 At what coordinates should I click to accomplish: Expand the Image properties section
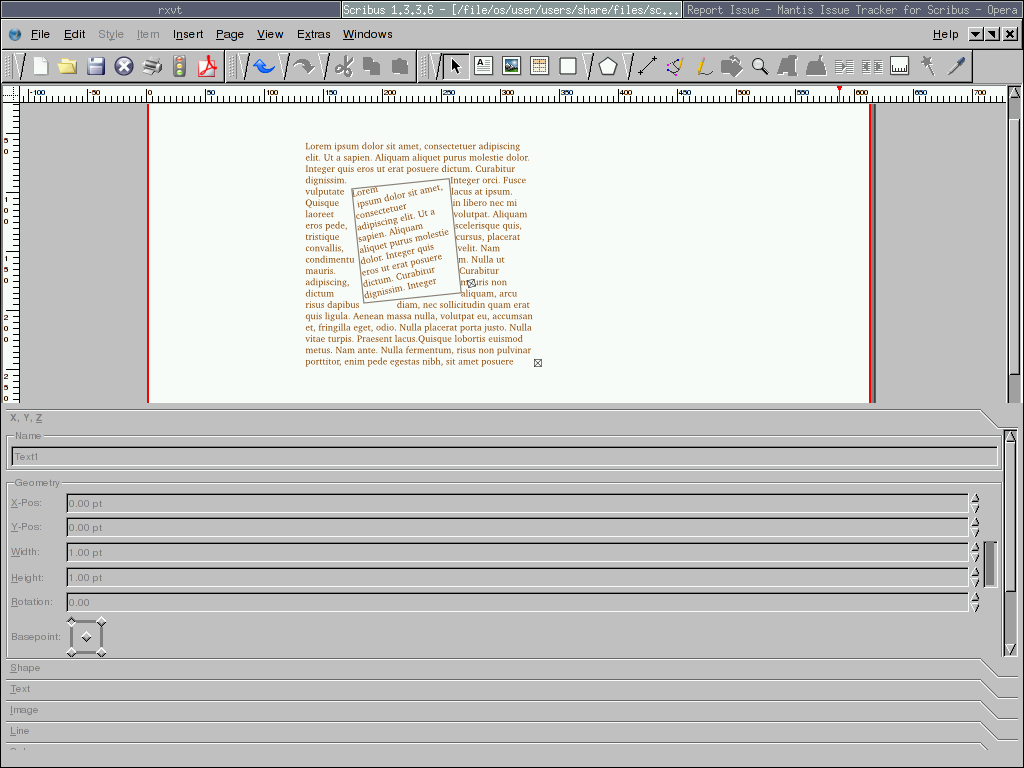25,710
